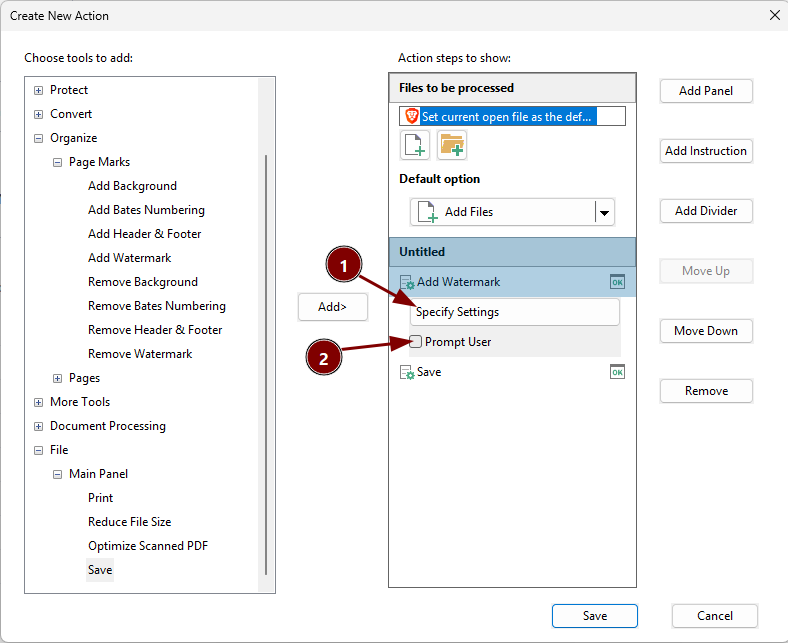Select Remove Watermark tool
The height and width of the screenshot is (643, 788).
[140, 354]
